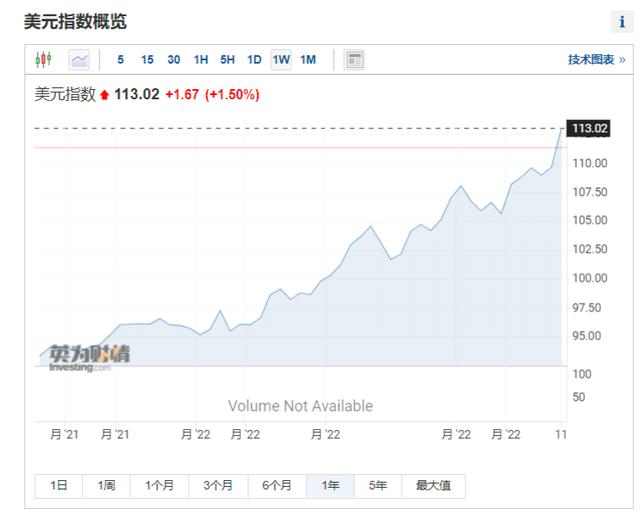Open the news/table panel icon
Screen dimensions: 640x514
click(x=354, y=60)
